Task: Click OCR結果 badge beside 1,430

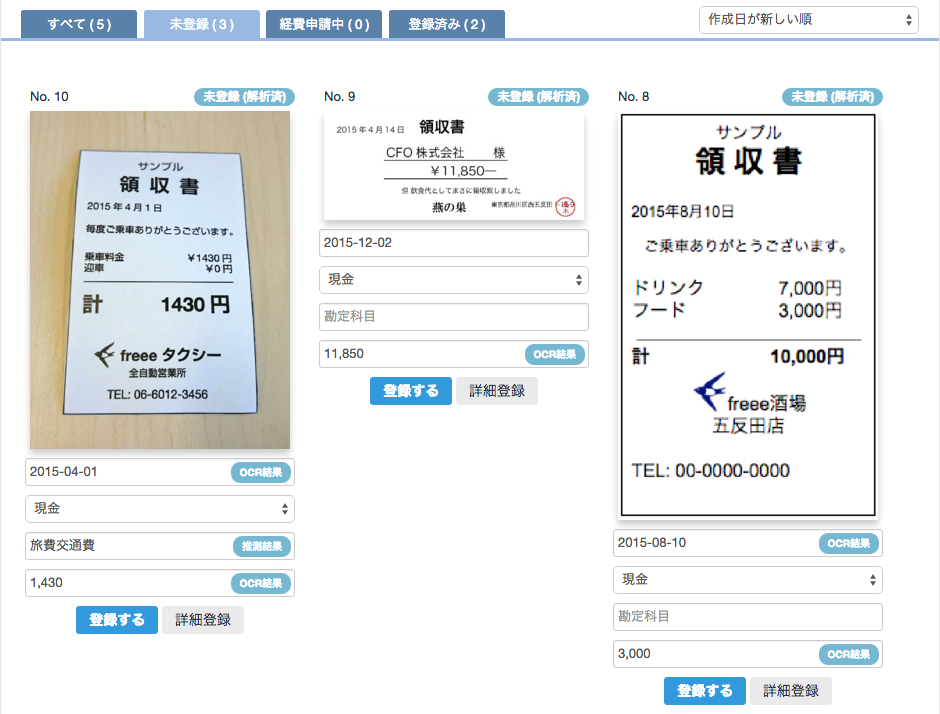Action: 261,583
